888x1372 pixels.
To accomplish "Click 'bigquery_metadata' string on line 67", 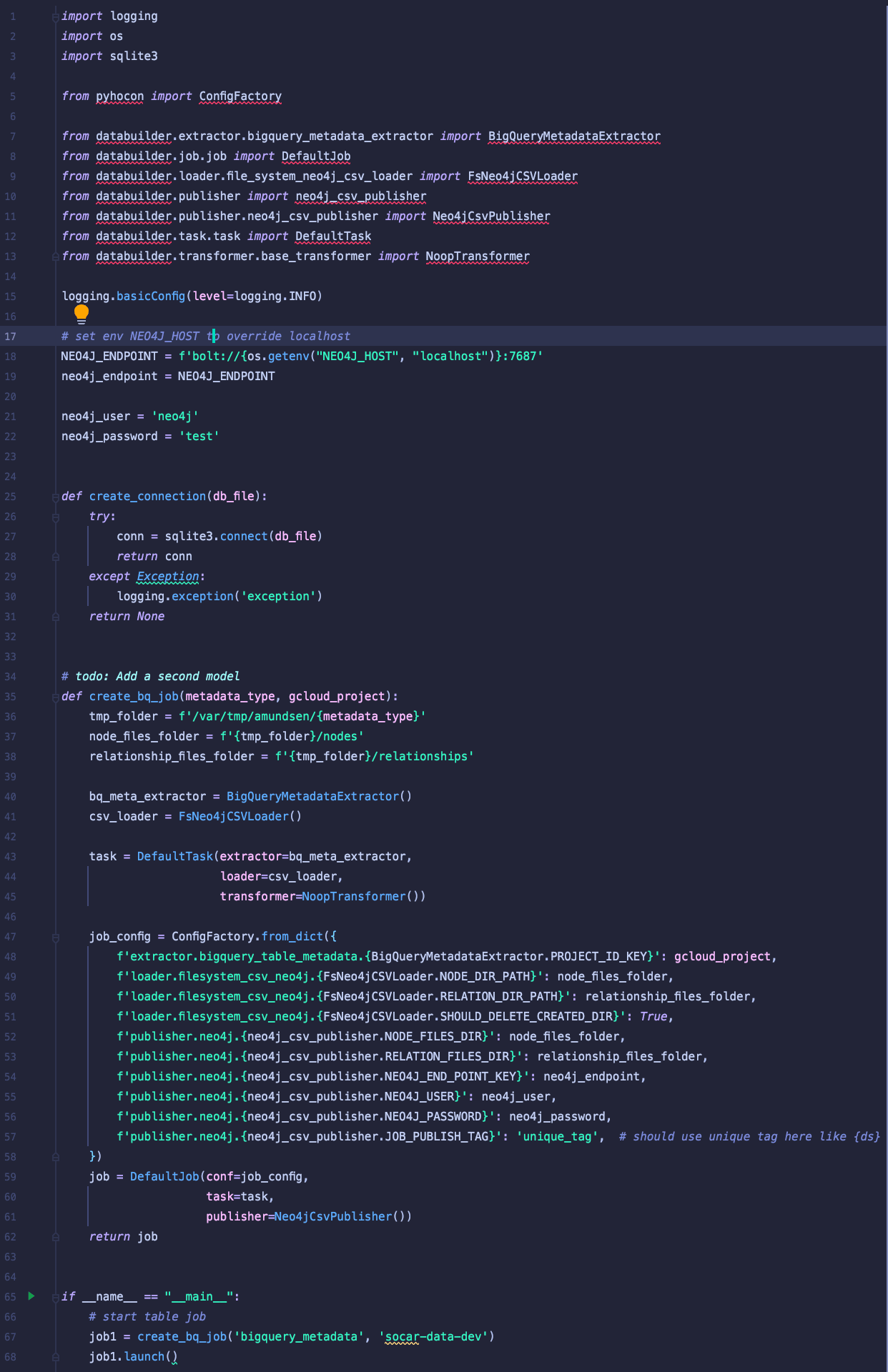I will [299, 1336].
